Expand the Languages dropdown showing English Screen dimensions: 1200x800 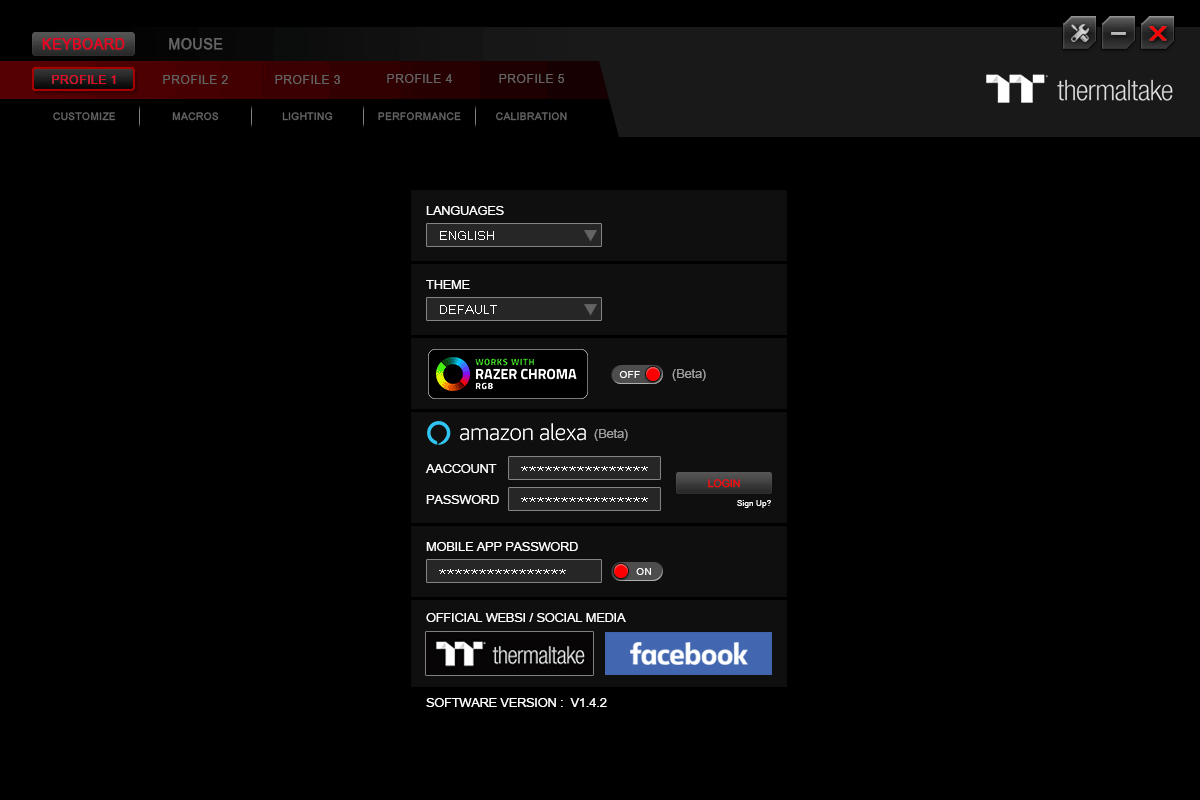click(x=513, y=235)
